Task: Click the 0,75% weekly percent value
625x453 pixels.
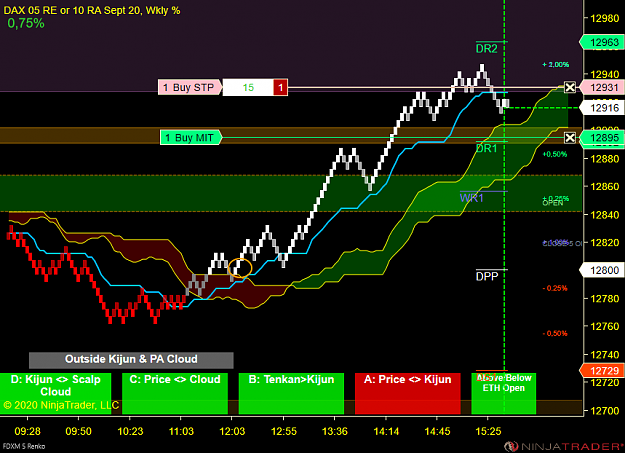Action: (26, 24)
